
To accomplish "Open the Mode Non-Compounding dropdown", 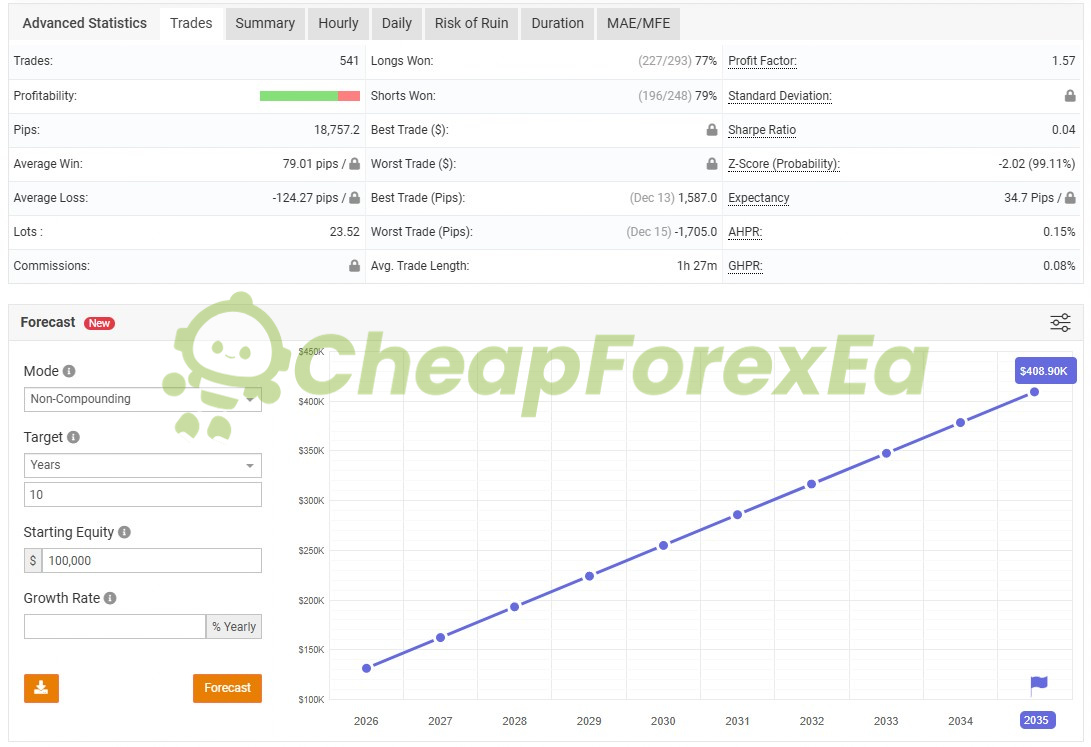I will [143, 399].
